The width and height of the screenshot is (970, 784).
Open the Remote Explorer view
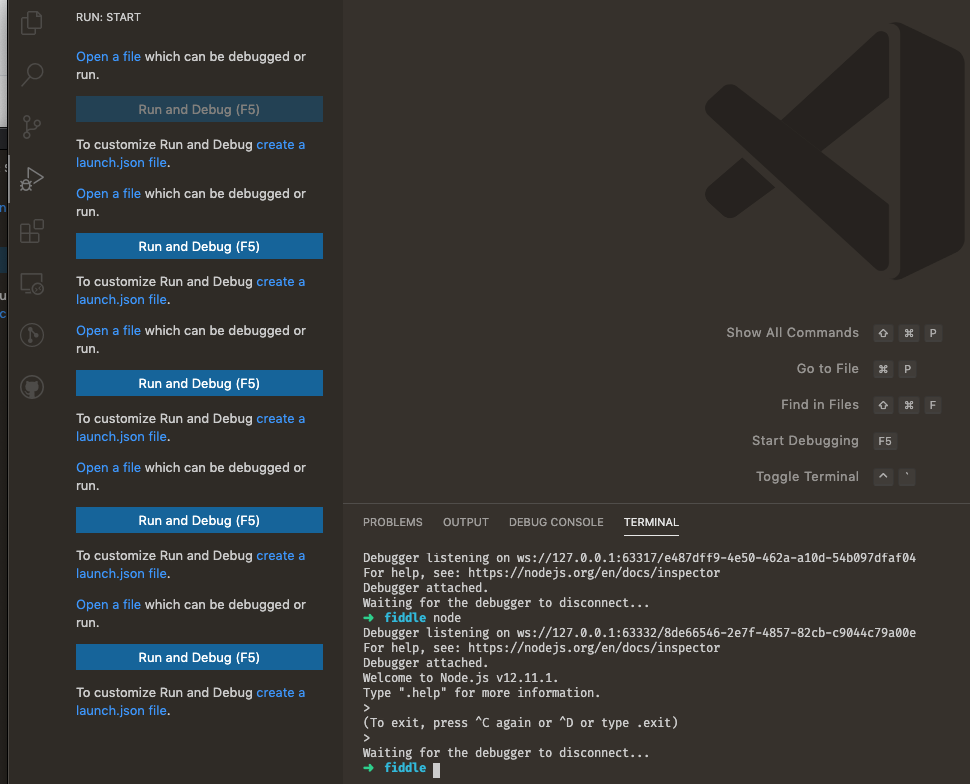30,284
